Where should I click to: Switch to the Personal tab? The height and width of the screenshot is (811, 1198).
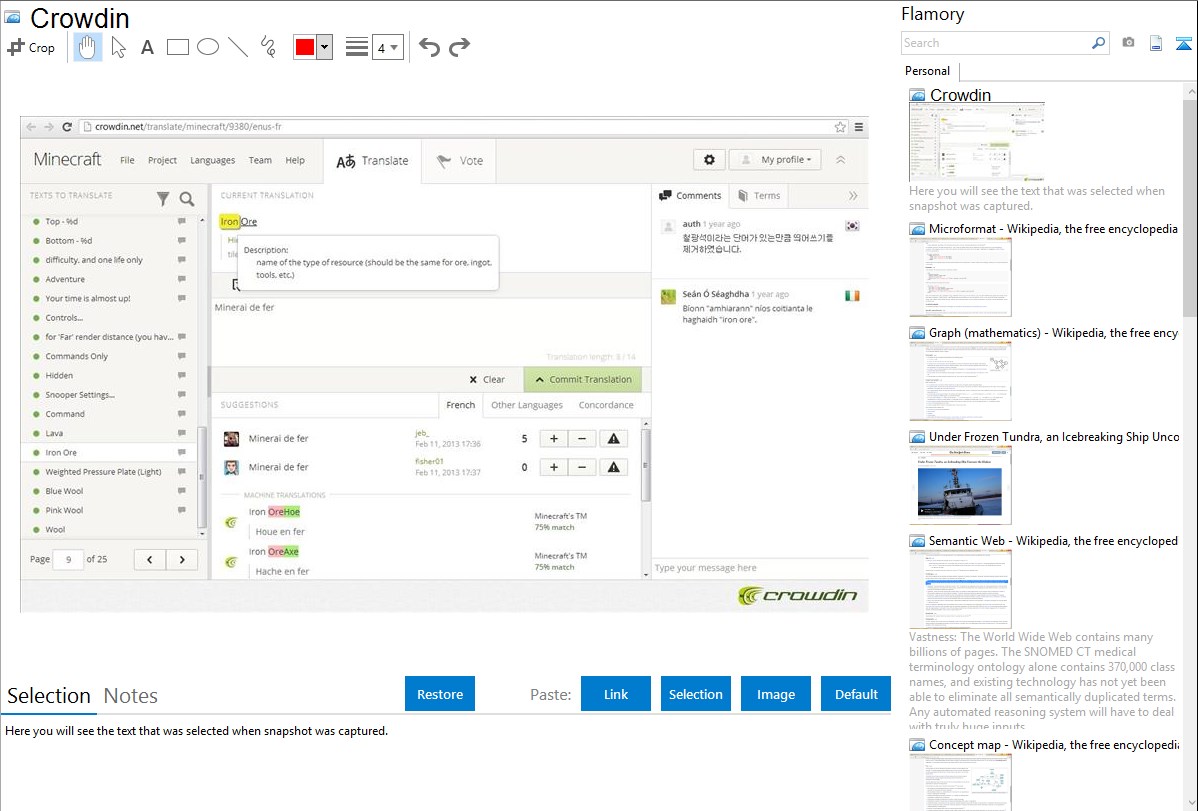pos(928,71)
